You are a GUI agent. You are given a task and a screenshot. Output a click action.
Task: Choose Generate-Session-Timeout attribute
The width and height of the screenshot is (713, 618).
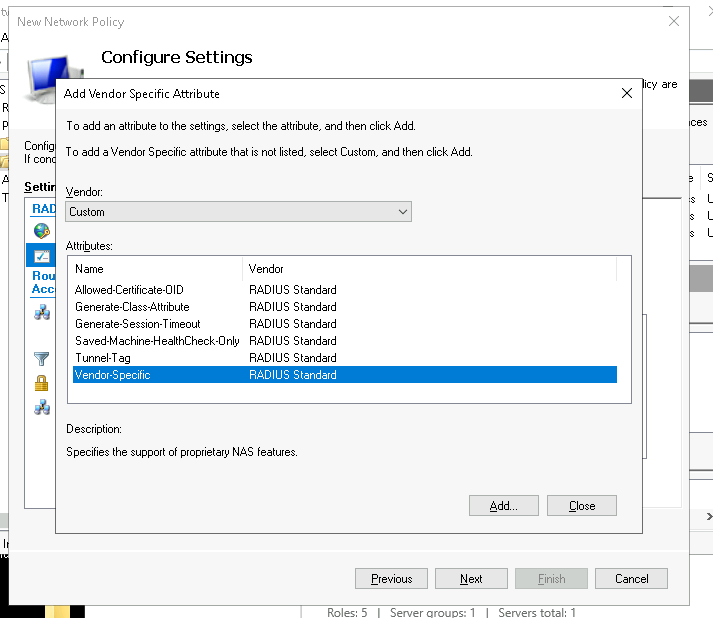(x=137, y=324)
